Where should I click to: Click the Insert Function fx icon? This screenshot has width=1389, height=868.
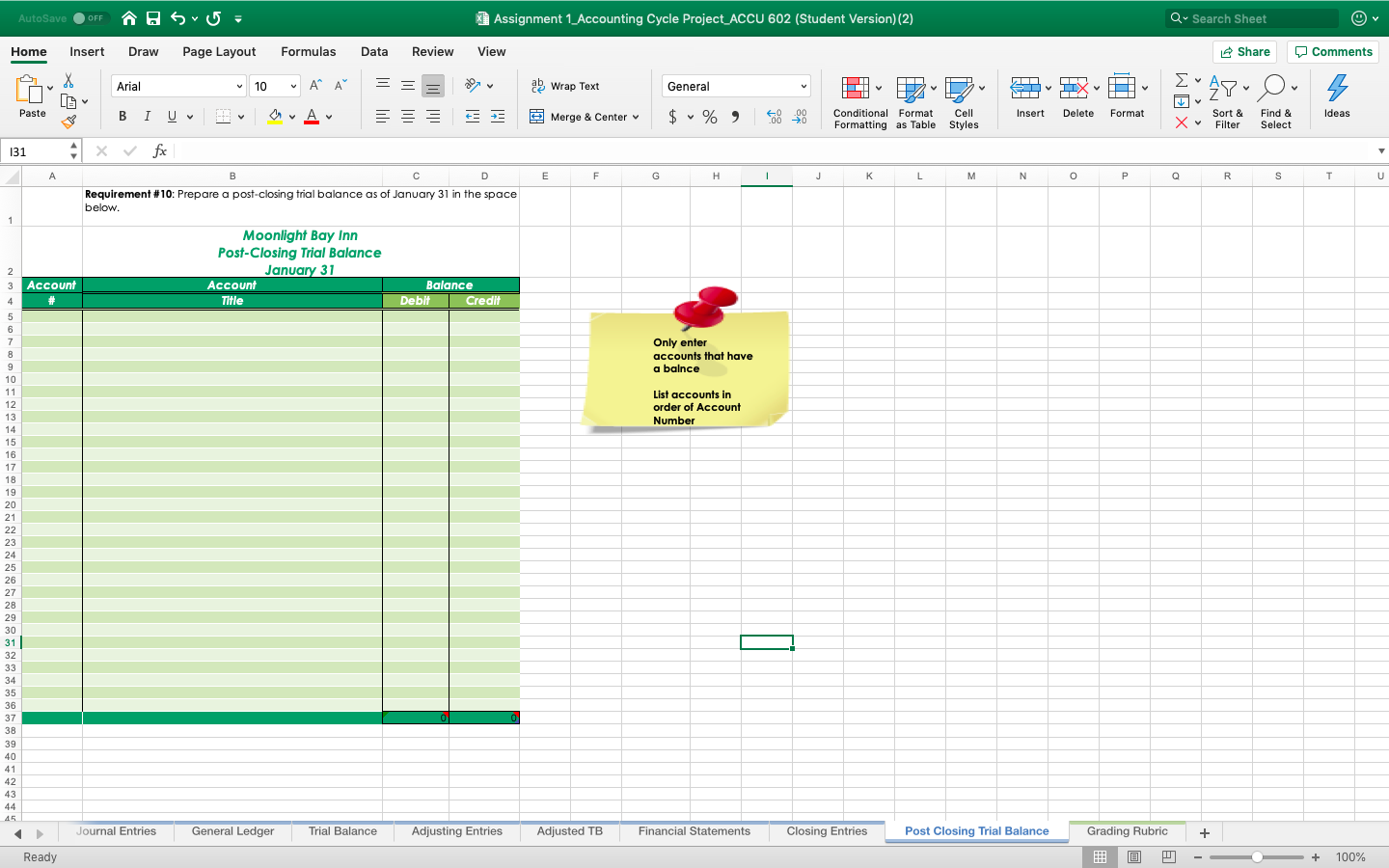(x=160, y=151)
